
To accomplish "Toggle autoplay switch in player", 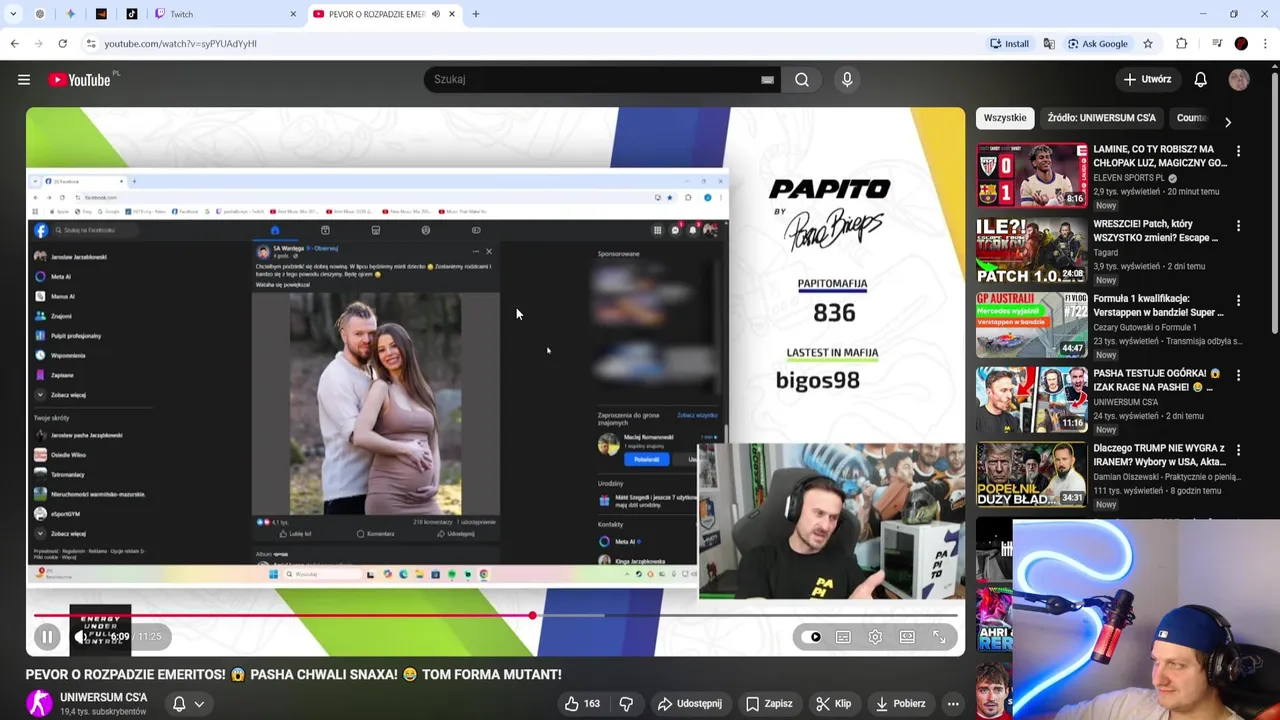I will coord(813,637).
